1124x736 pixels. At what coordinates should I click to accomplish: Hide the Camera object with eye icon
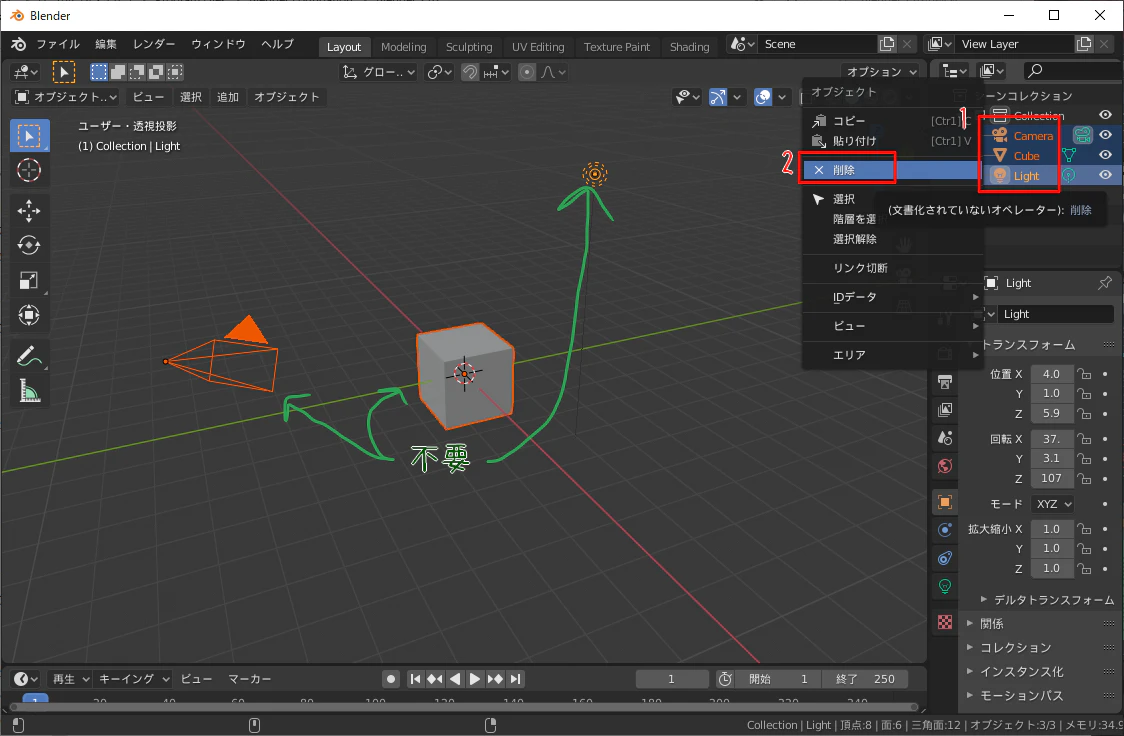(x=1105, y=135)
